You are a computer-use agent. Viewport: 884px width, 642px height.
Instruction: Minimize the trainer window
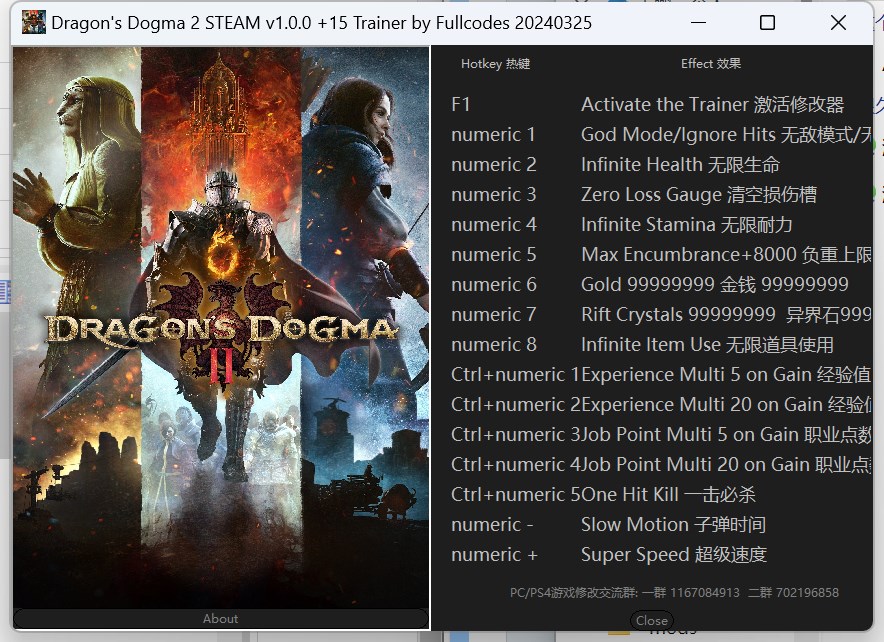click(x=699, y=23)
